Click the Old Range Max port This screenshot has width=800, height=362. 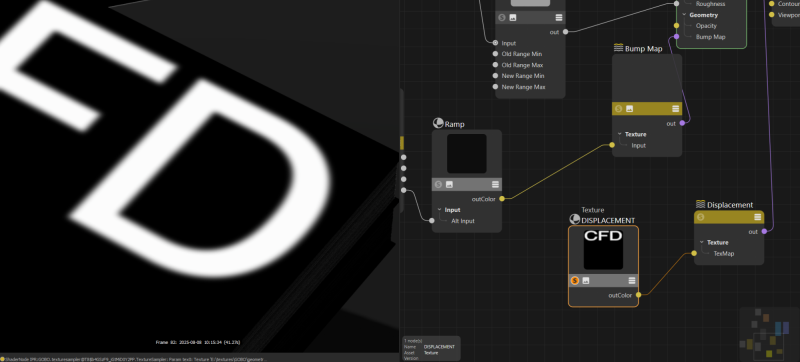pyautogui.click(x=495, y=65)
